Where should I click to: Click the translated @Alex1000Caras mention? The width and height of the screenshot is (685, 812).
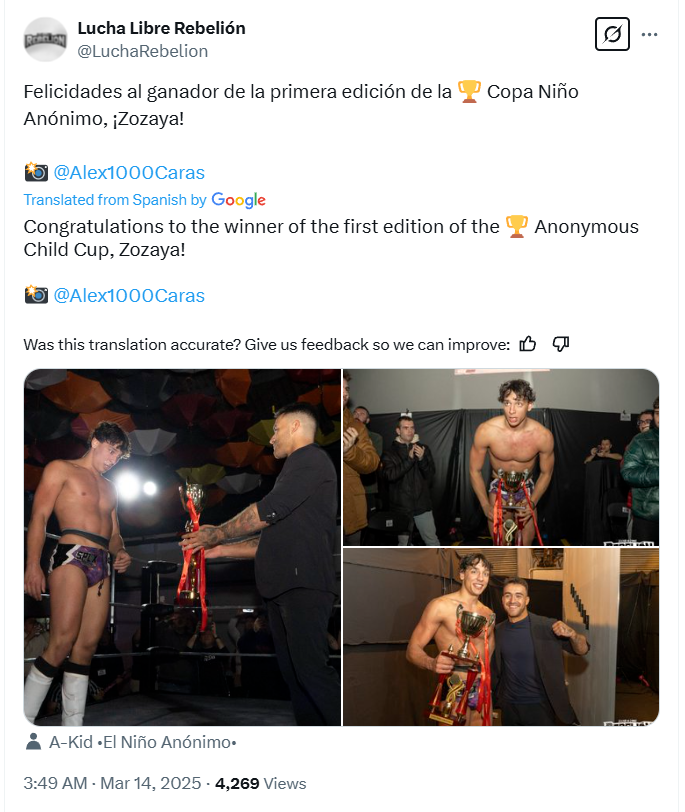[x=129, y=295]
